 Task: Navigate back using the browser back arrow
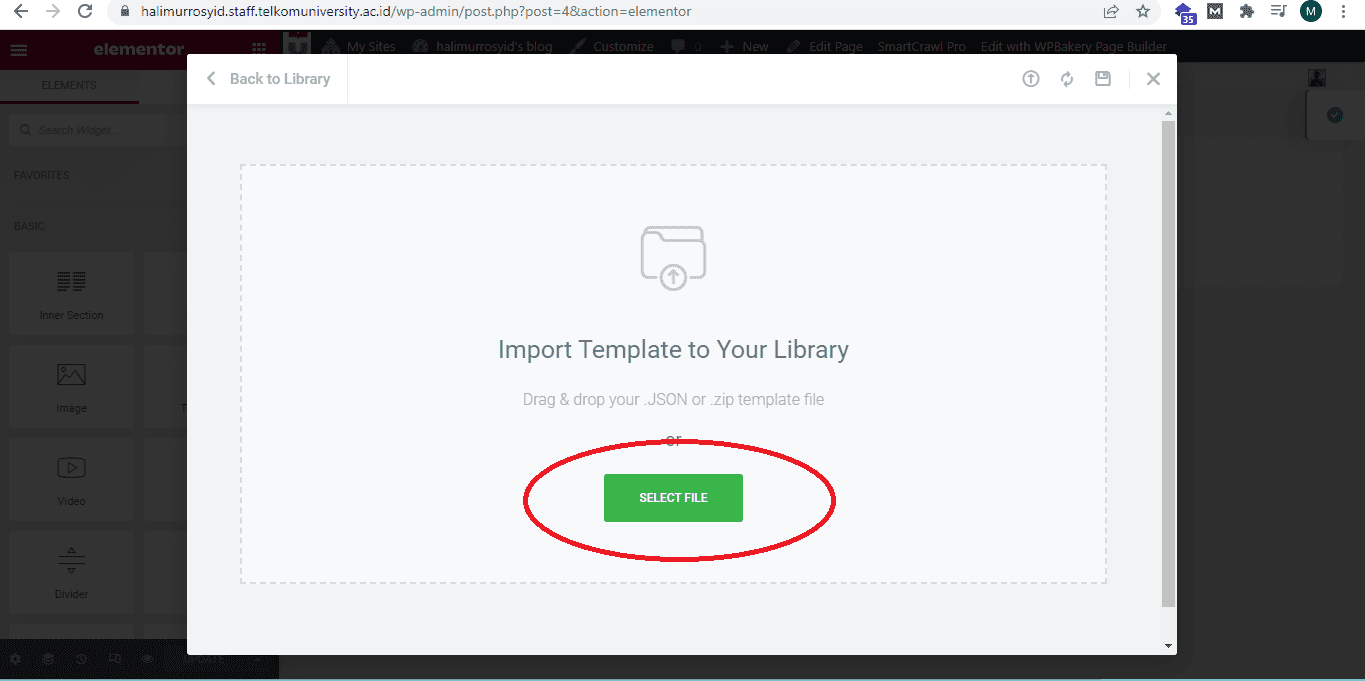(x=20, y=12)
